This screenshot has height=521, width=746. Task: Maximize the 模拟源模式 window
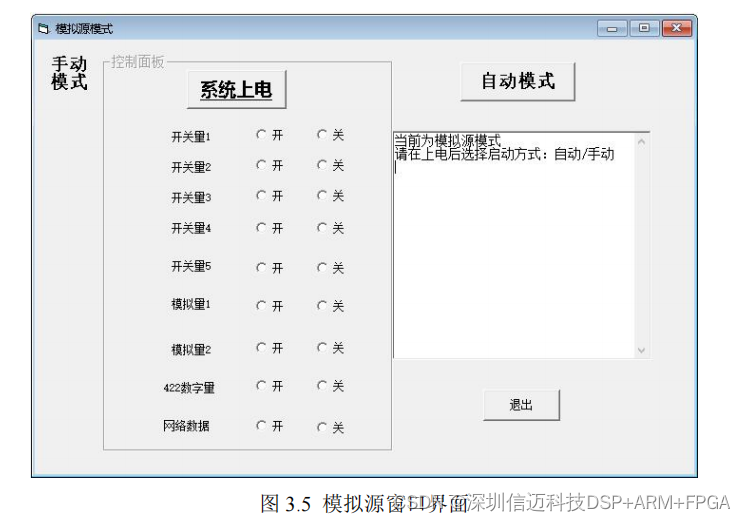click(643, 28)
